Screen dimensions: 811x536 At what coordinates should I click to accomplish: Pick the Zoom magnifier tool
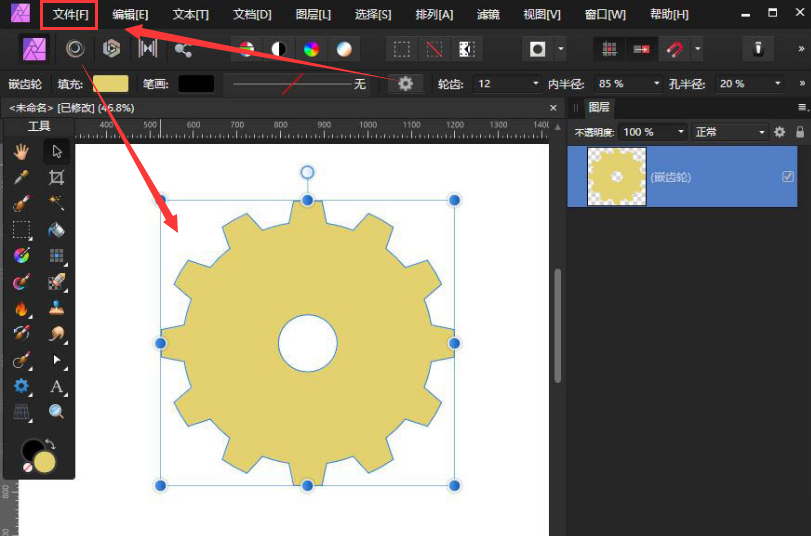57,411
